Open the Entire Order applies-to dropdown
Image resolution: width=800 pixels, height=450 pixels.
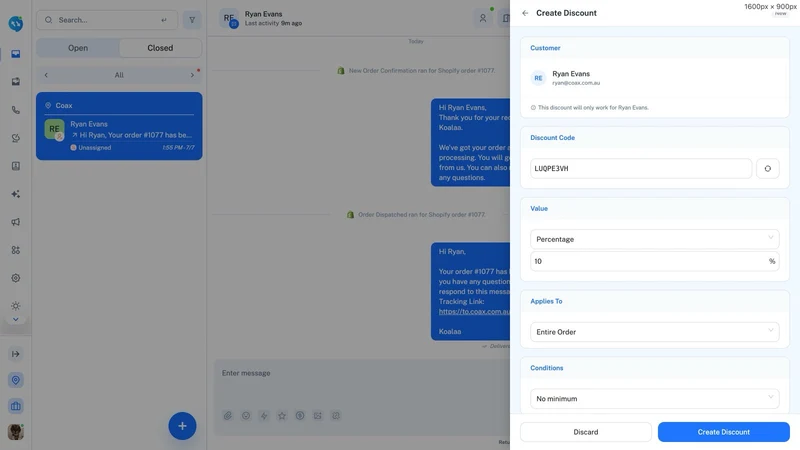pos(655,332)
